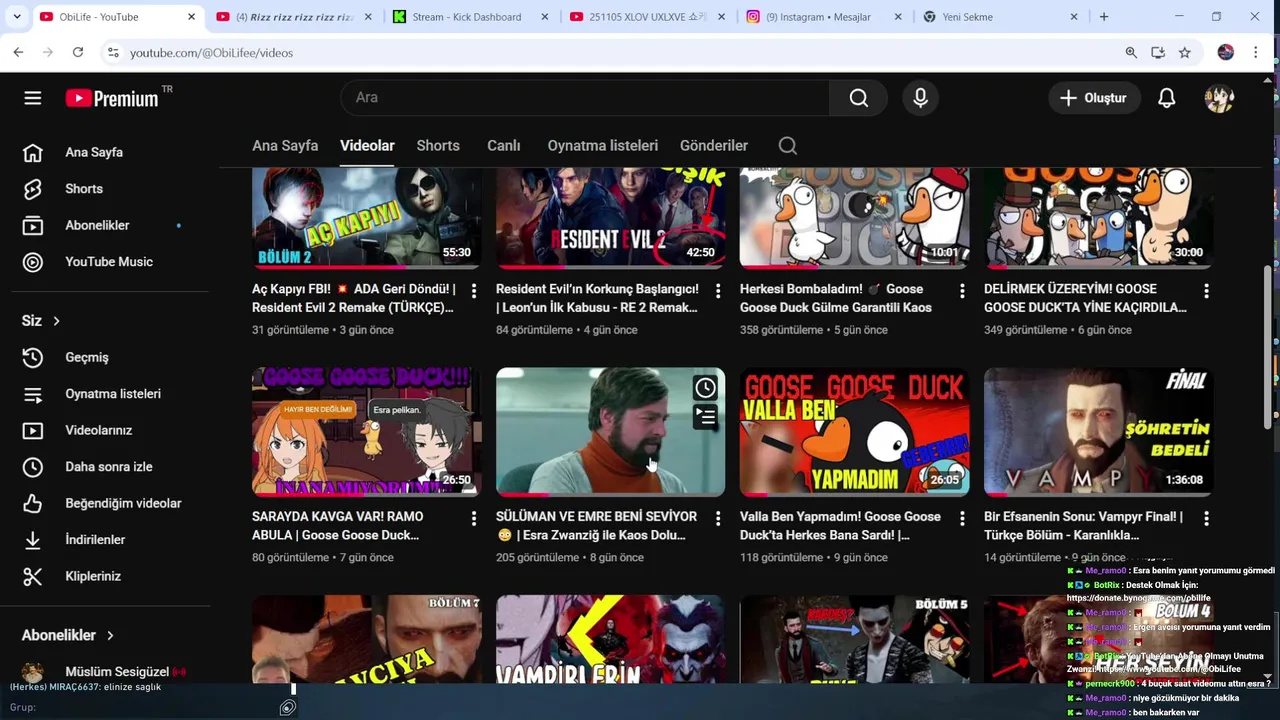Start voice search with microphone icon

pos(920,97)
